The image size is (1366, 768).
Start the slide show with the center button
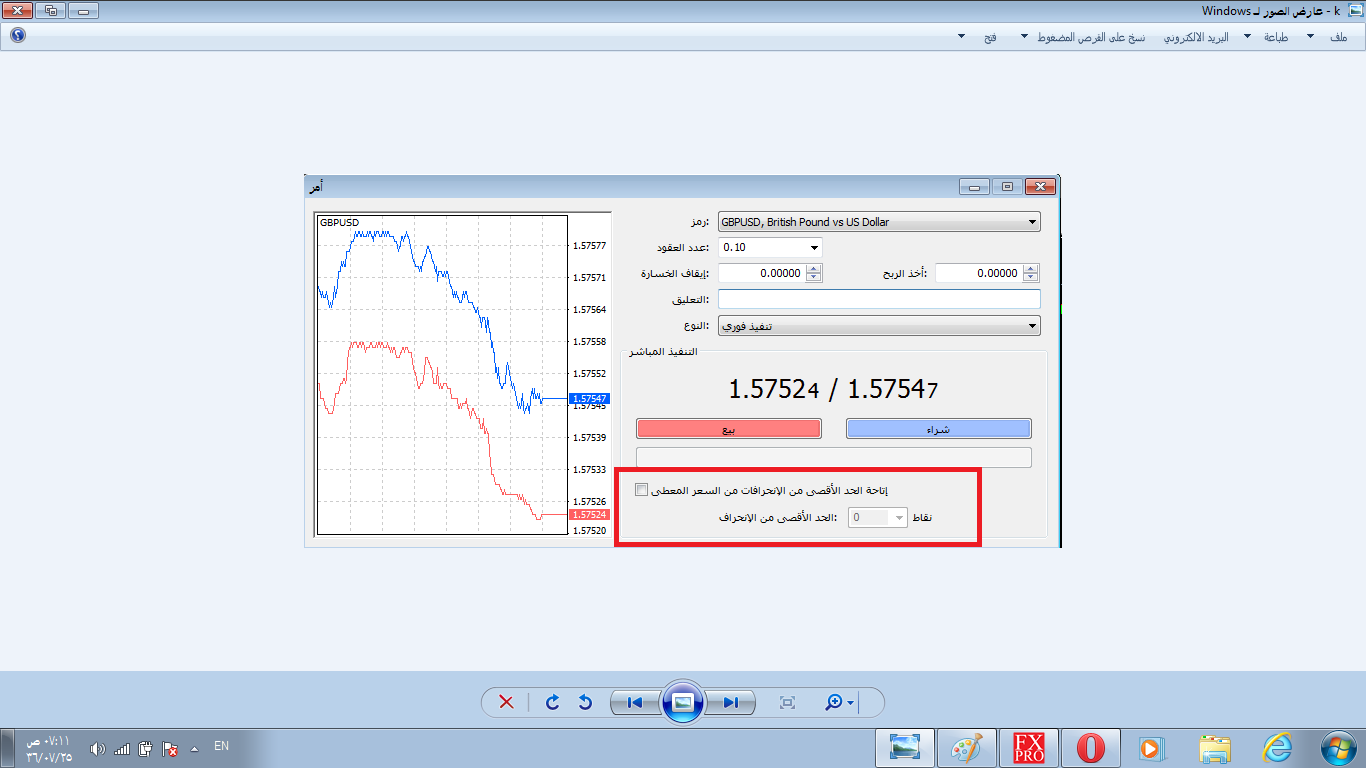pyautogui.click(x=683, y=702)
